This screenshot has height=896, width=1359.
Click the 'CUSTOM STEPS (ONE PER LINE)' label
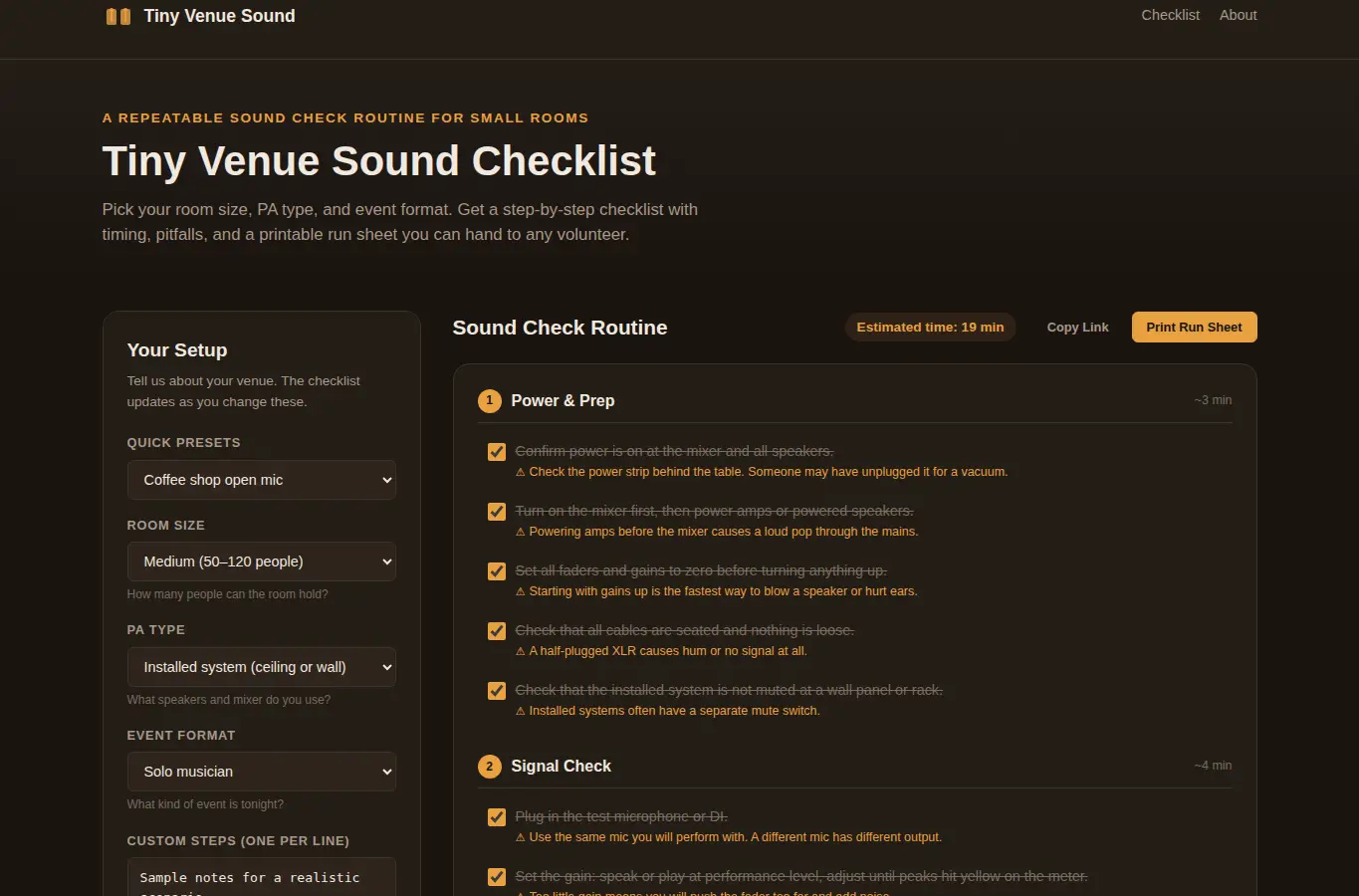coord(238,841)
